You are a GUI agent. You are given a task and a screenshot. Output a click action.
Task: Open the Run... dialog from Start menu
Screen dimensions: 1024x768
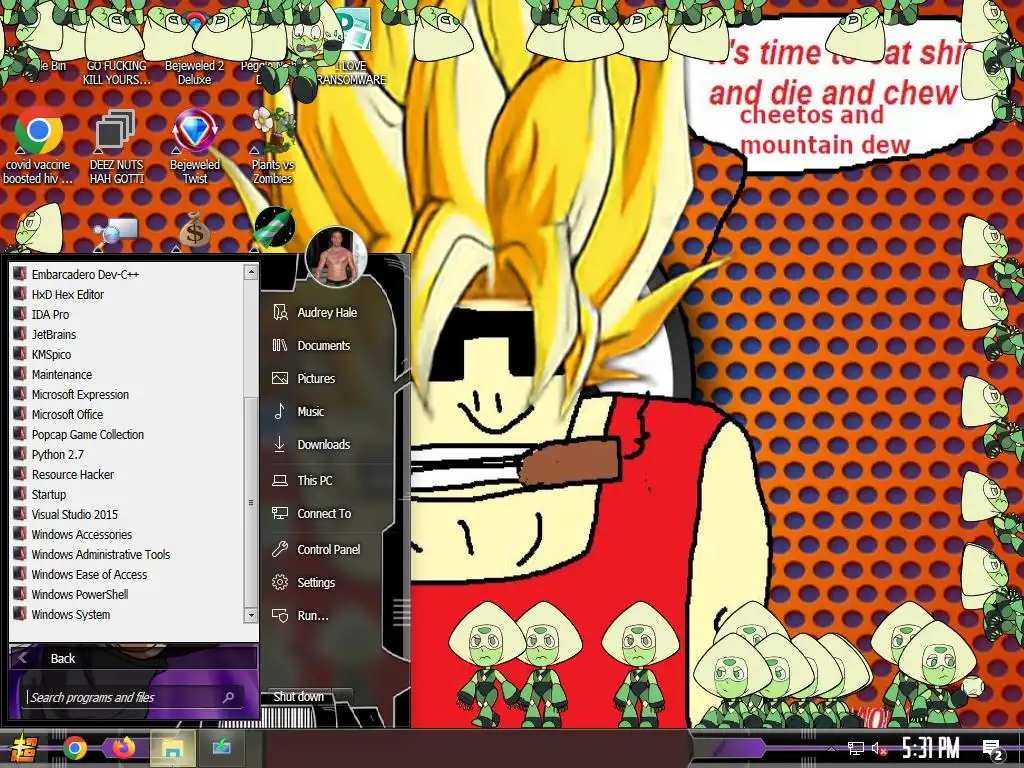[x=312, y=616]
